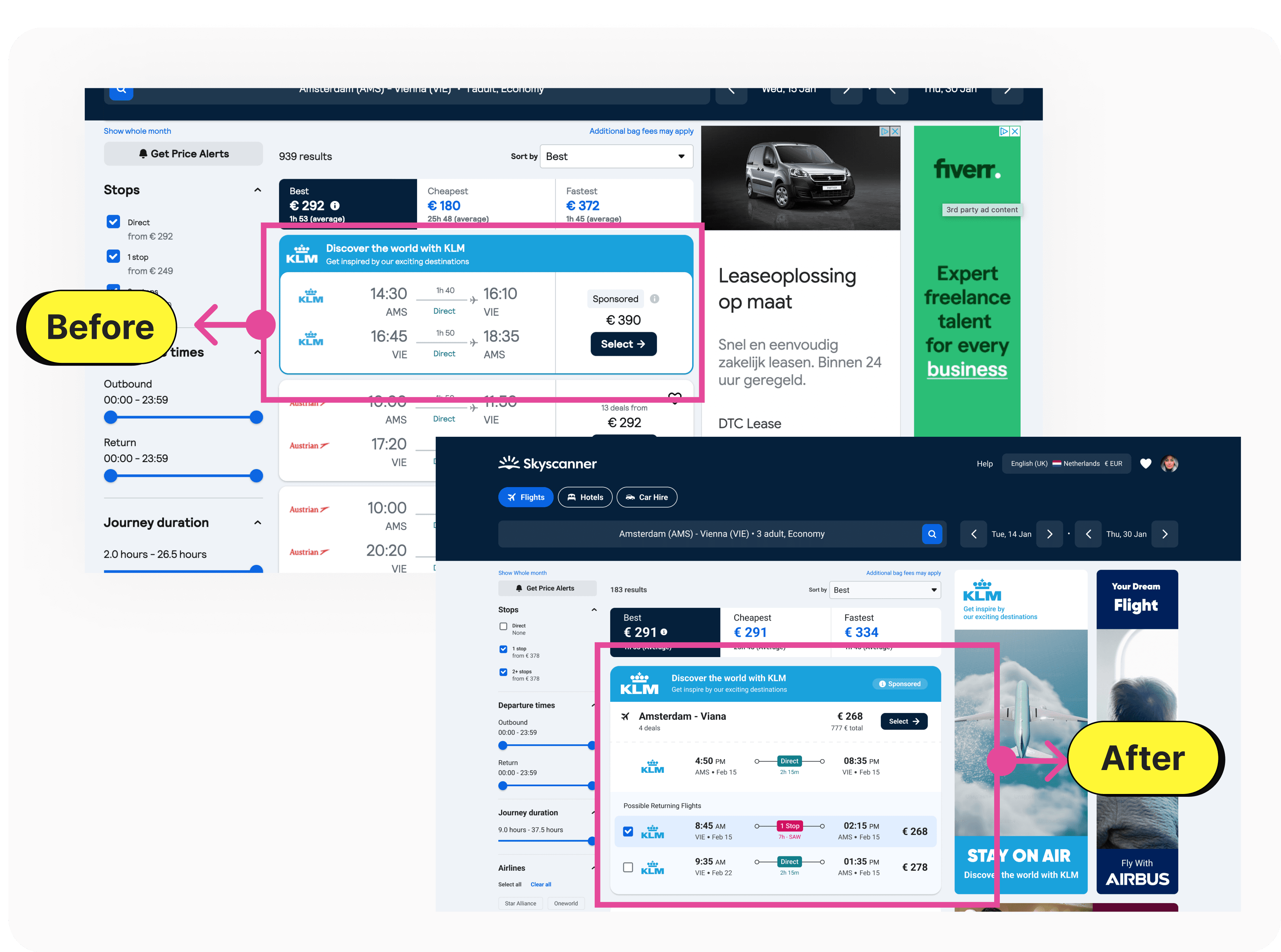
Task: Collapse the Journey duration section chevron
Action: click(258, 523)
